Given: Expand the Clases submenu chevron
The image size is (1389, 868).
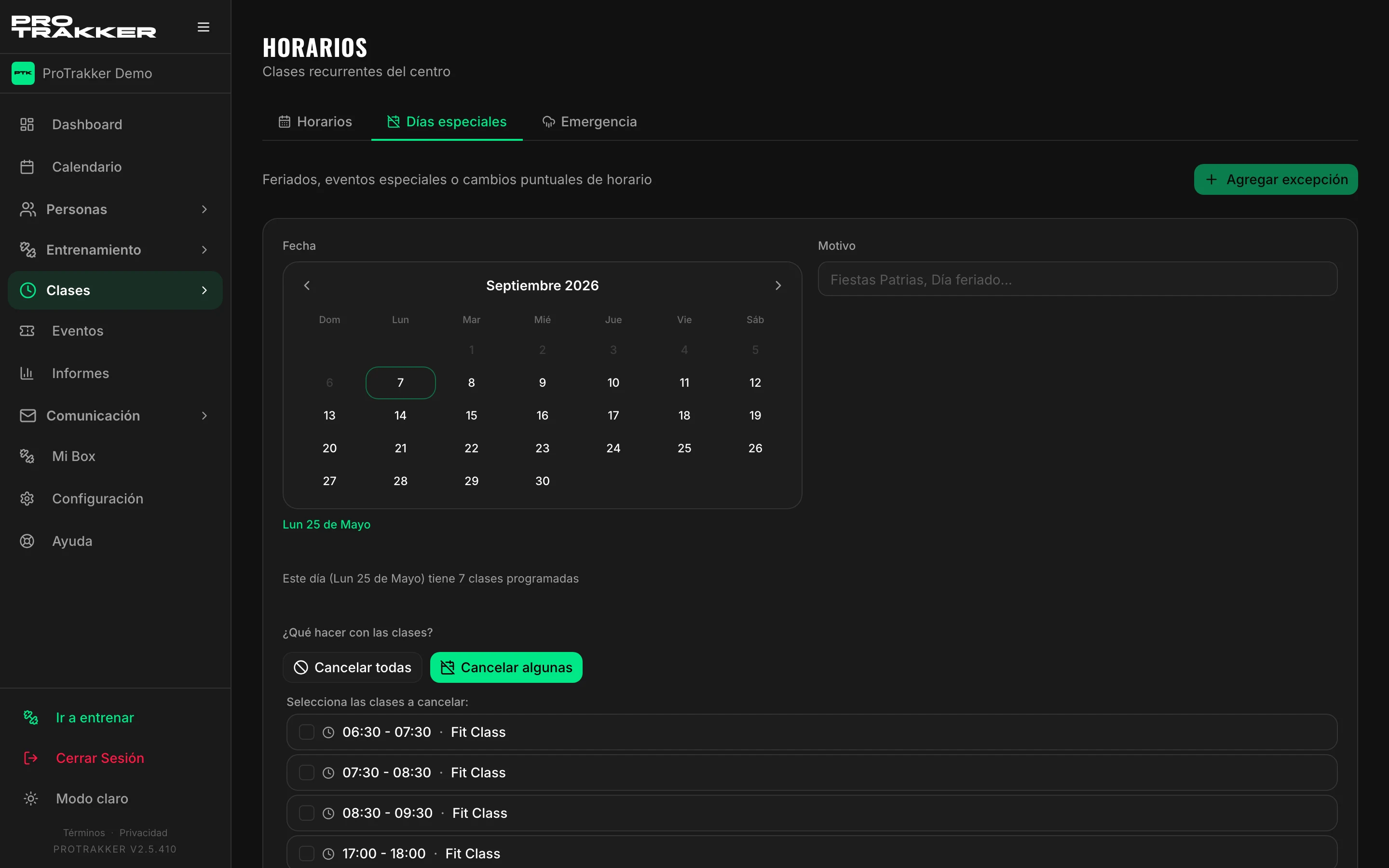Looking at the screenshot, I should point(204,290).
